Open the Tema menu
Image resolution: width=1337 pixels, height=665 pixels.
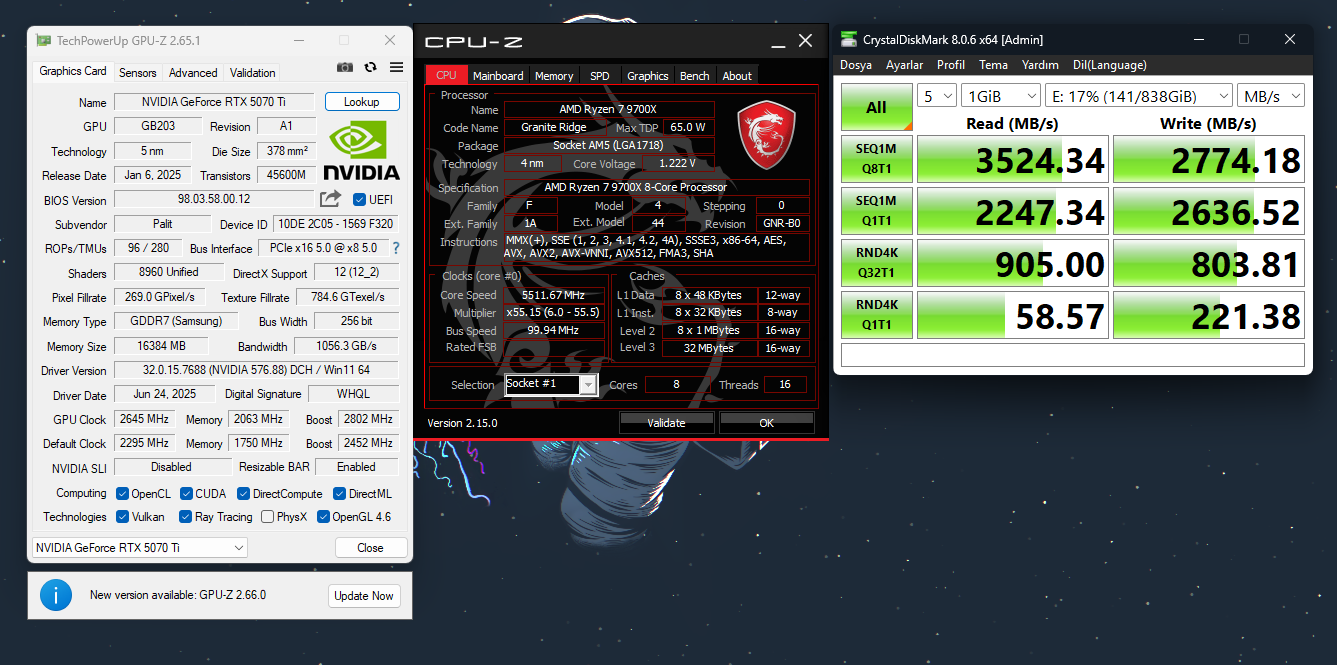[993, 65]
